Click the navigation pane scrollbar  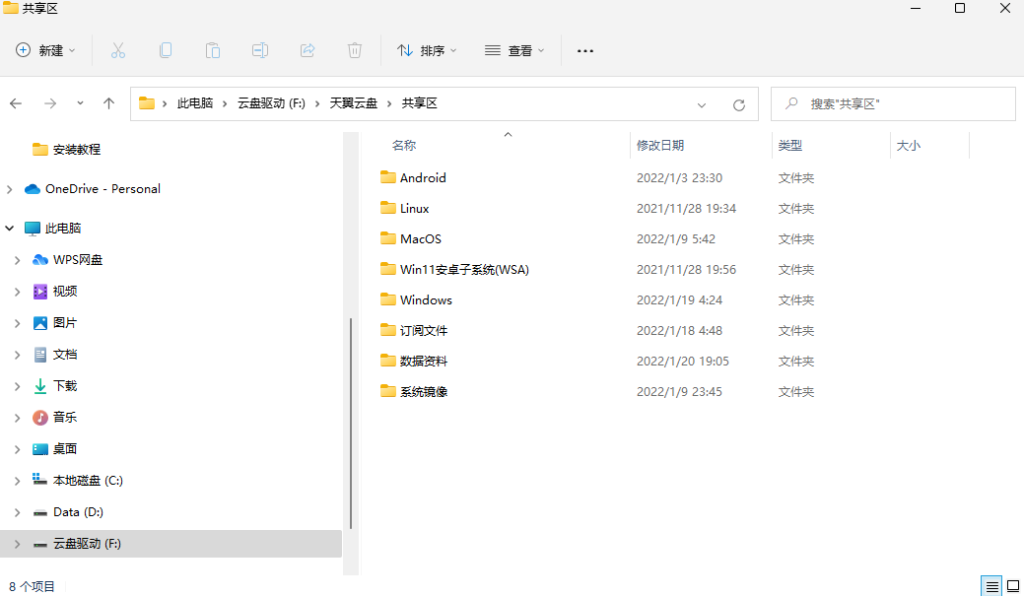point(351,423)
